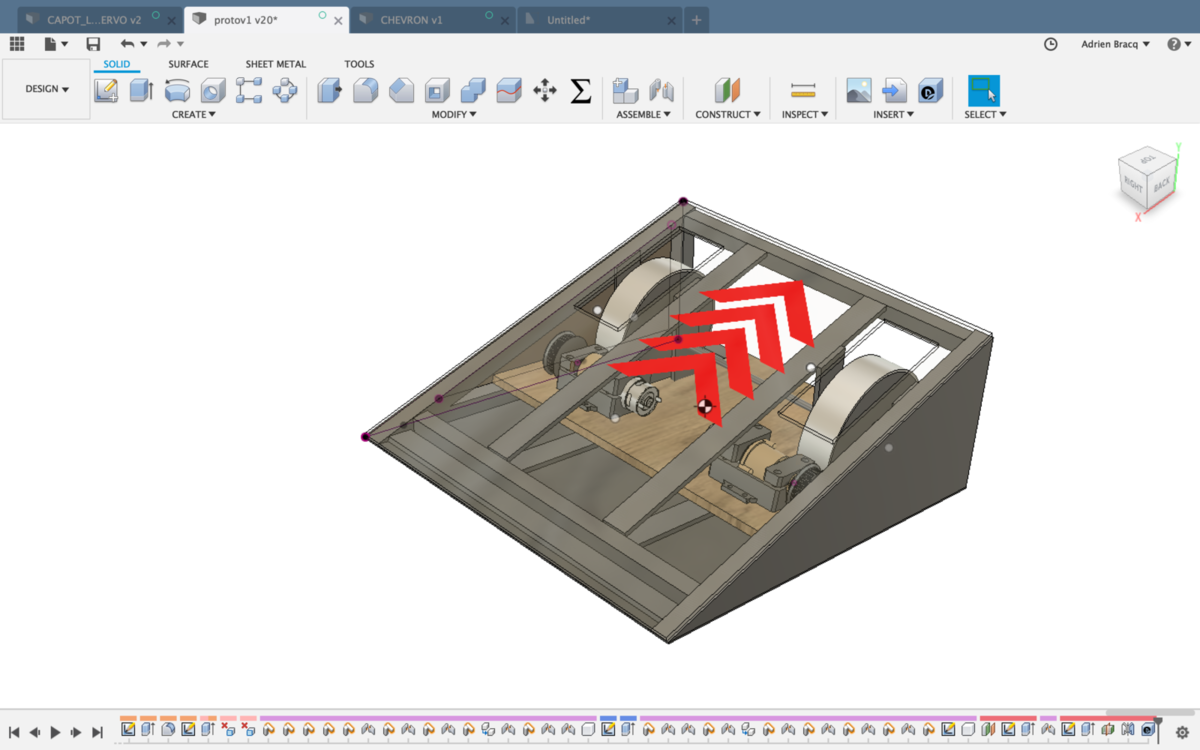Play the timeline
This screenshot has height=750, width=1200.
tap(56, 733)
